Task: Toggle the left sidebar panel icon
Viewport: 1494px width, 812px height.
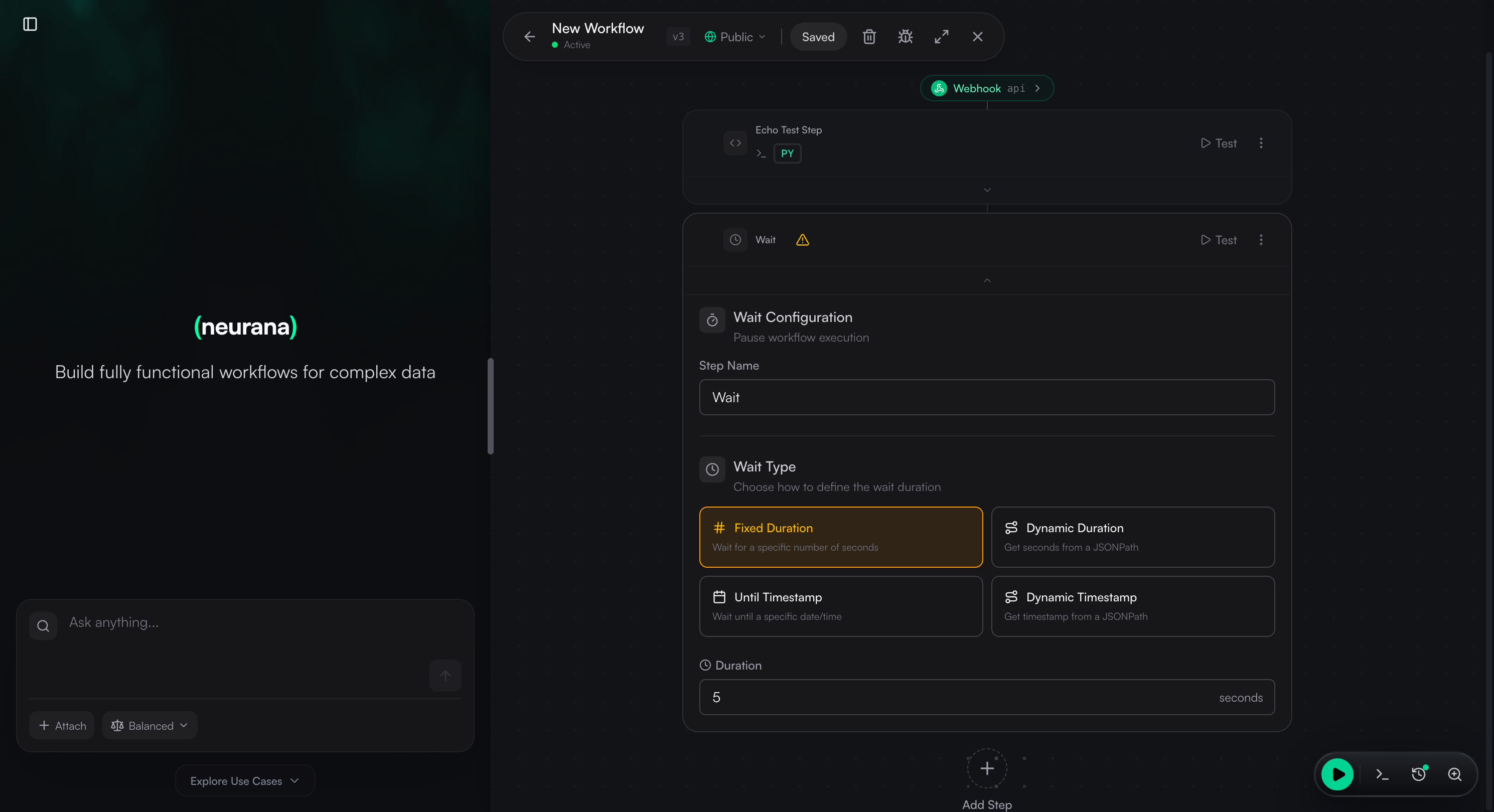Action: 30,24
